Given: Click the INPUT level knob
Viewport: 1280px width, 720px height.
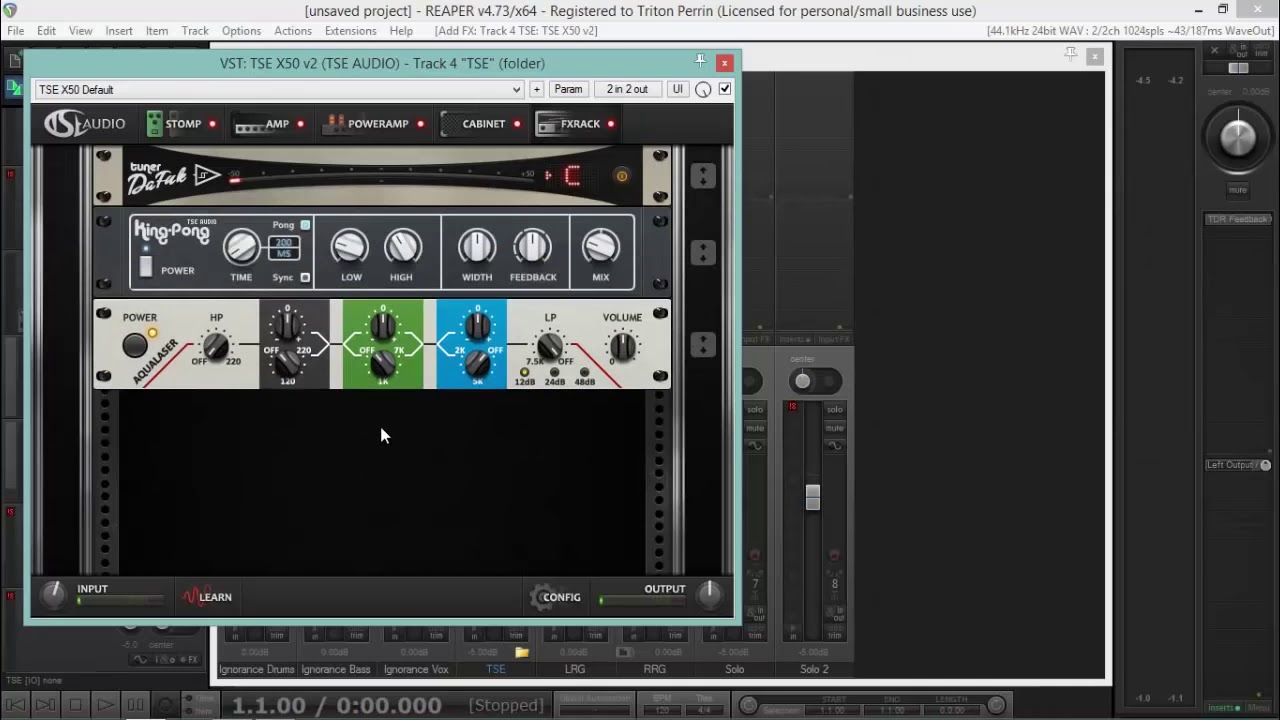Looking at the screenshot, I should 52,595.
